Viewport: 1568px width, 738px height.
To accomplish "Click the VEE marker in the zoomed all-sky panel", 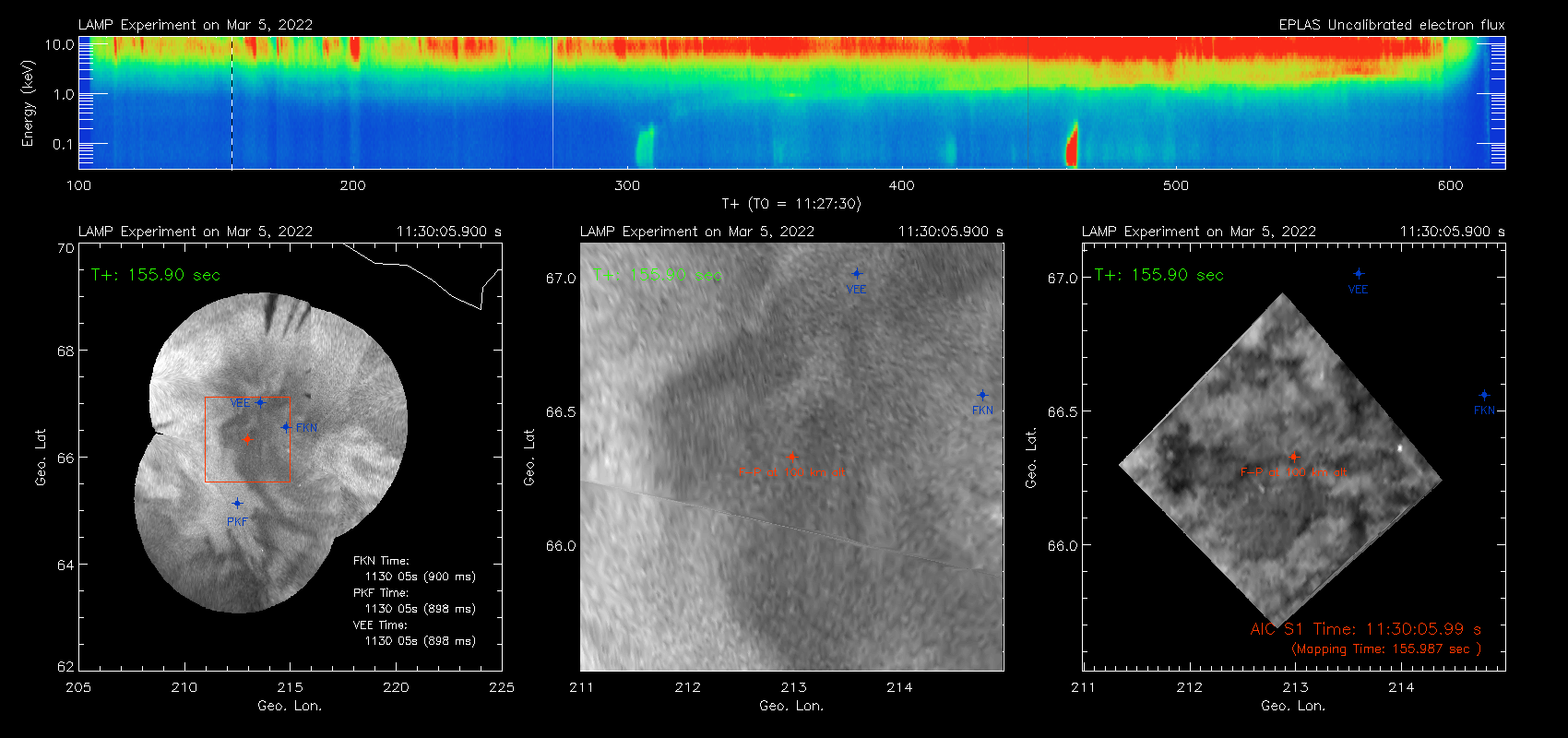I will (x=857, y=273).
